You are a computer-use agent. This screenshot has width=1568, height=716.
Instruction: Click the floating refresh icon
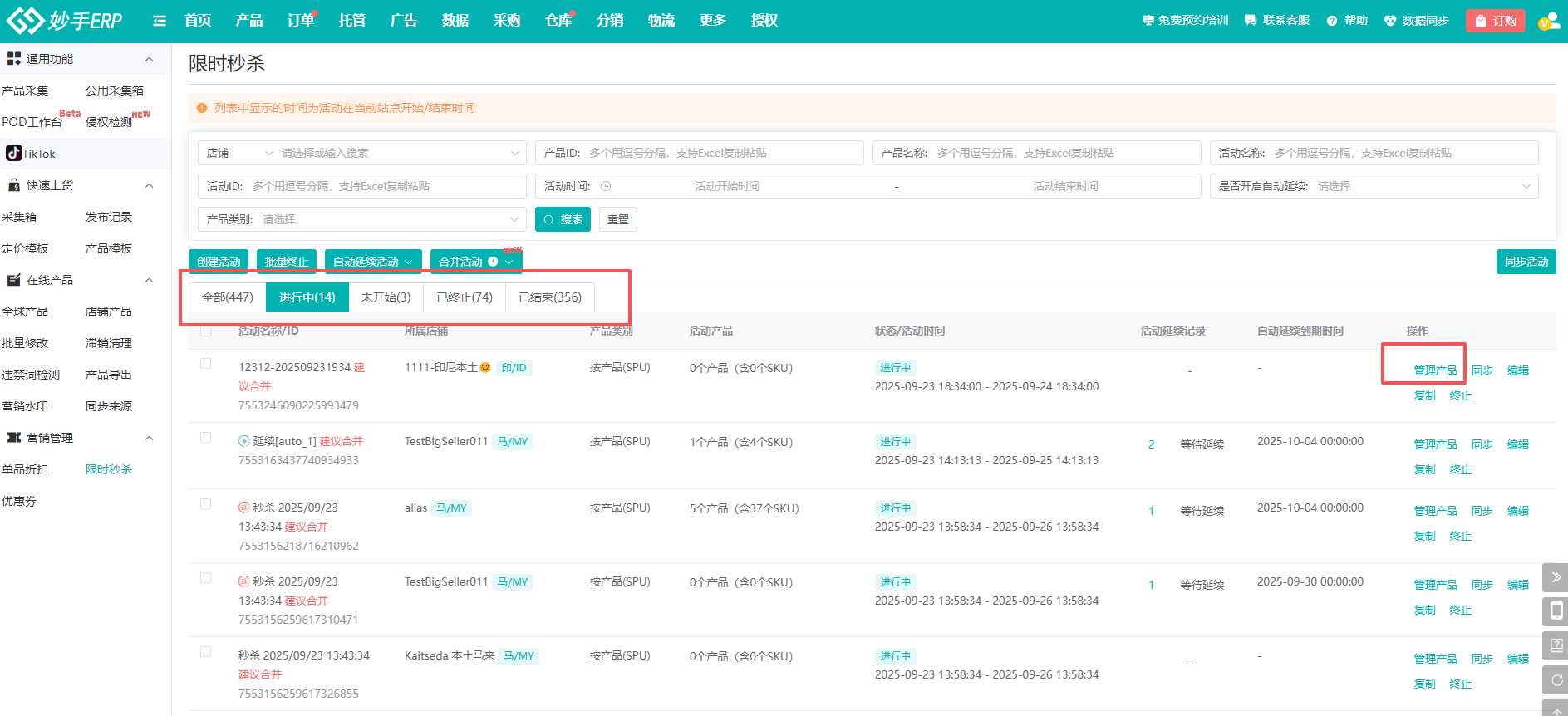pos(1556,679)
